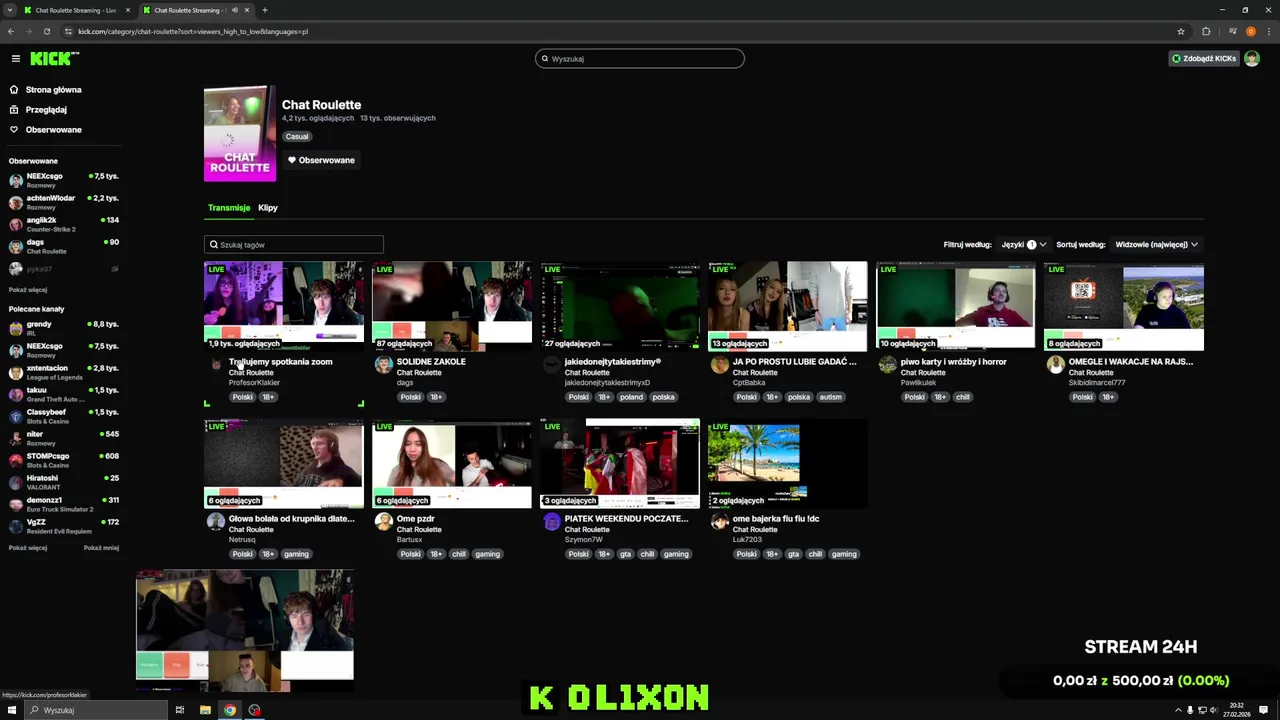Image resolution: width=1280 pixels, height=720 pixels.
Task: Switch to Transmisje tab
Action: 229,208
